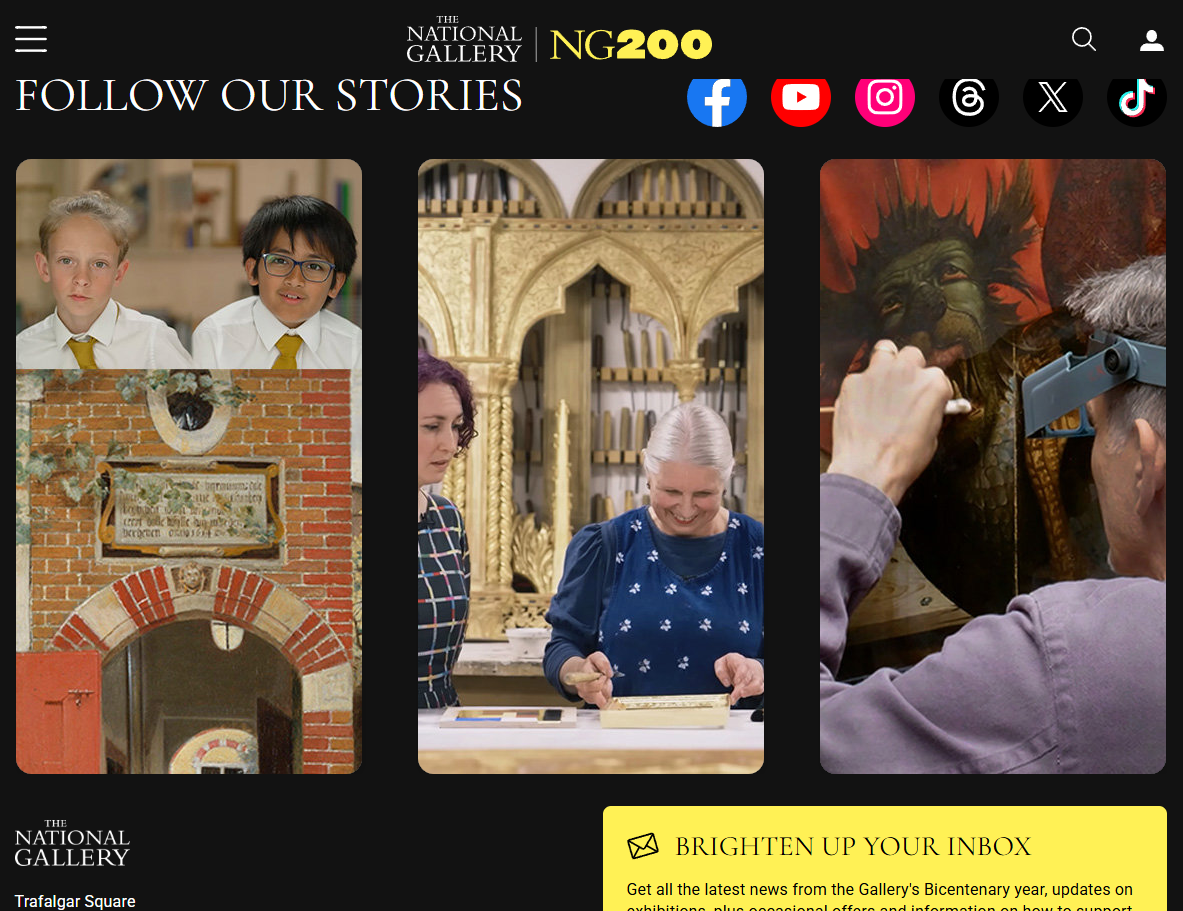Viewport: 1183px width, 911px height.
Task: Open the TikTok profile icon
Action: tap(1136, 98)
